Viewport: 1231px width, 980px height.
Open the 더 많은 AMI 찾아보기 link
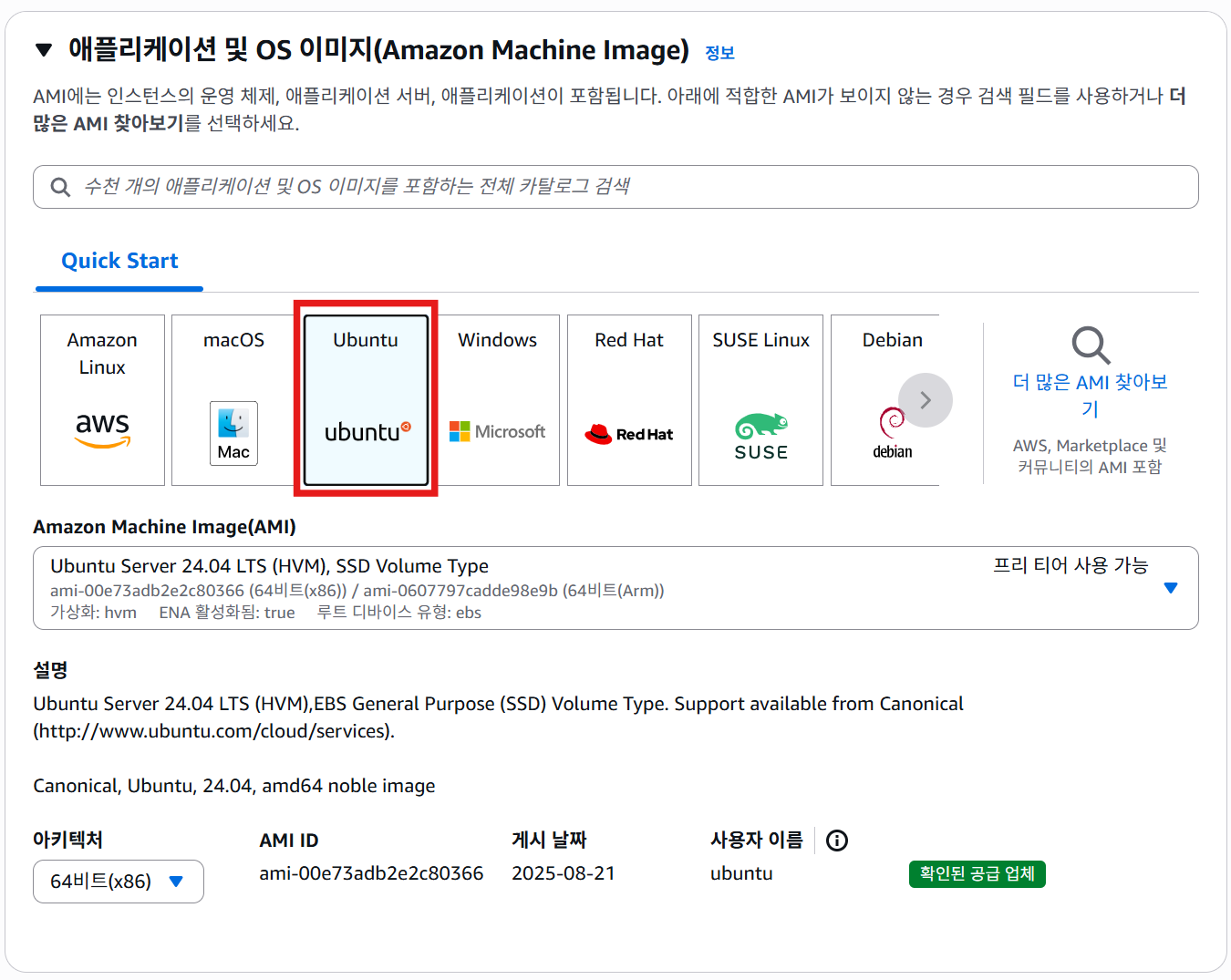[1091, 395]
